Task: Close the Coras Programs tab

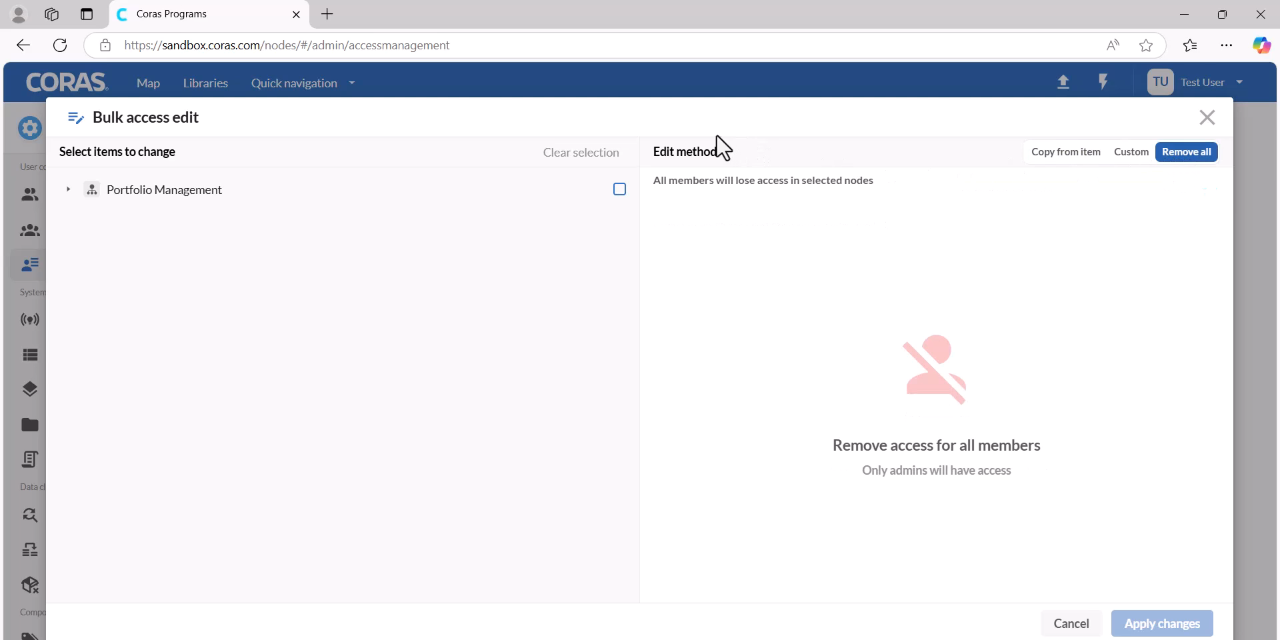Action: (296, 14)
